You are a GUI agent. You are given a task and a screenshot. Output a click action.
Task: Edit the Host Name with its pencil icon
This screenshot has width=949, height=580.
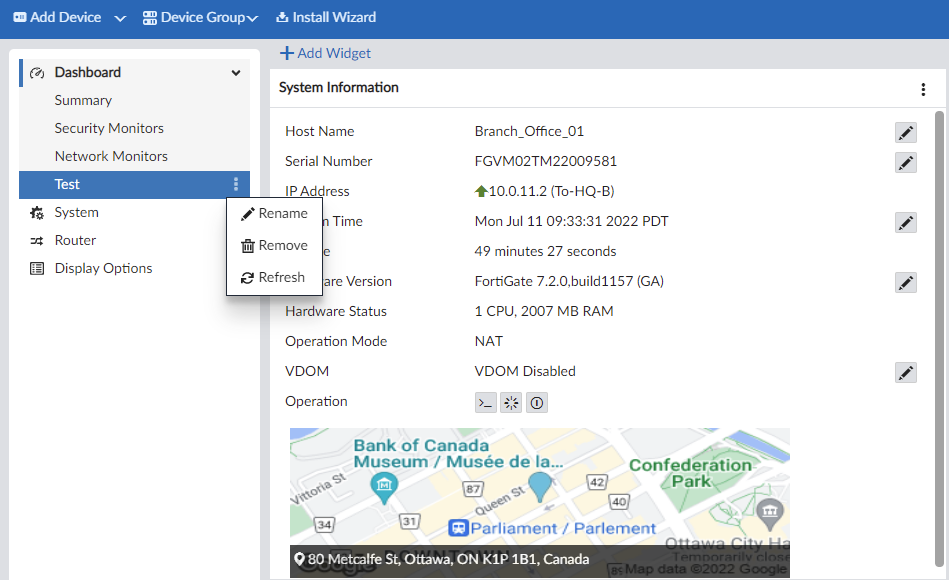(905, 132)
